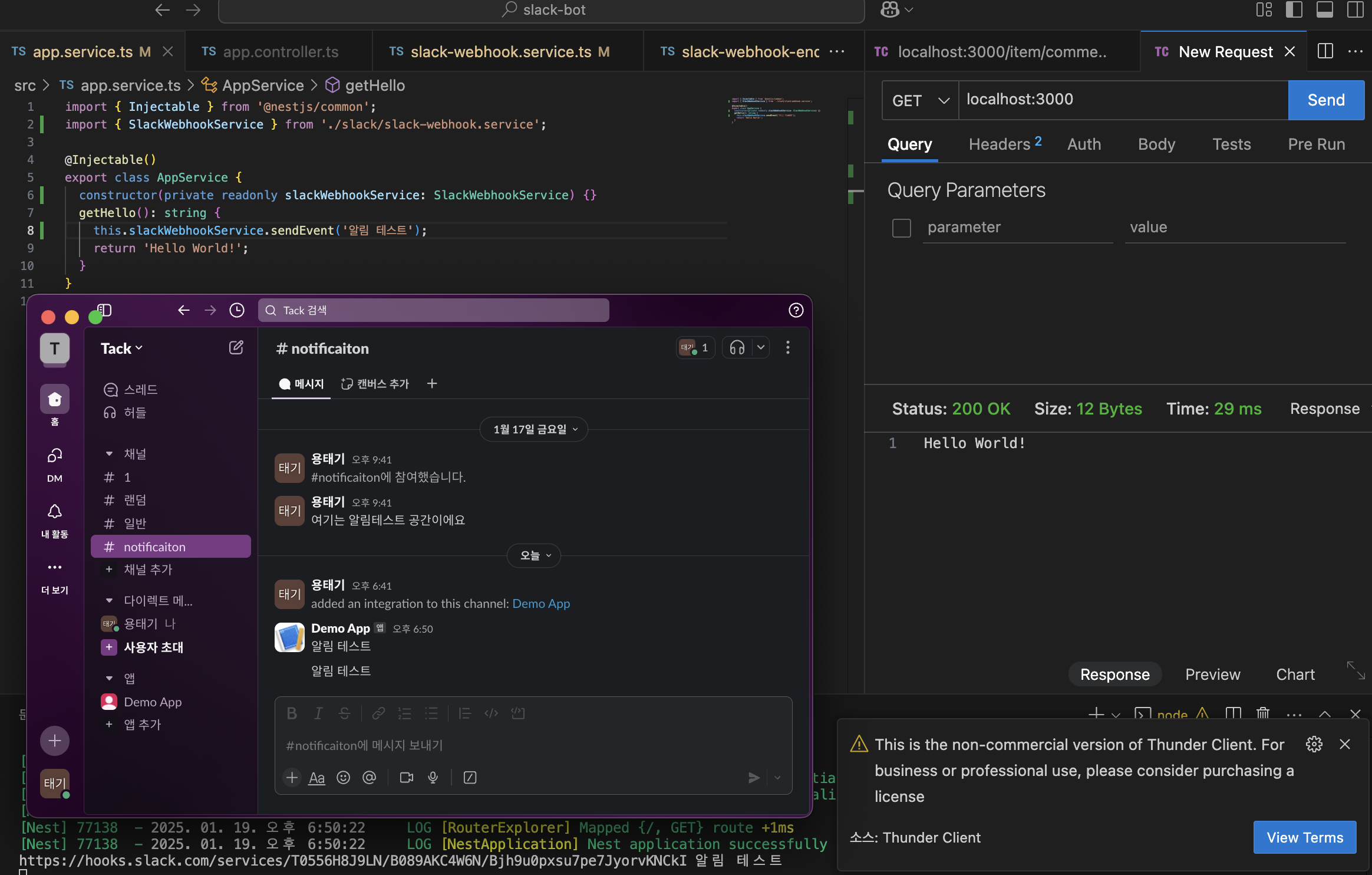
Task: Open Slack history clock icon
Action: pos(237,310)
